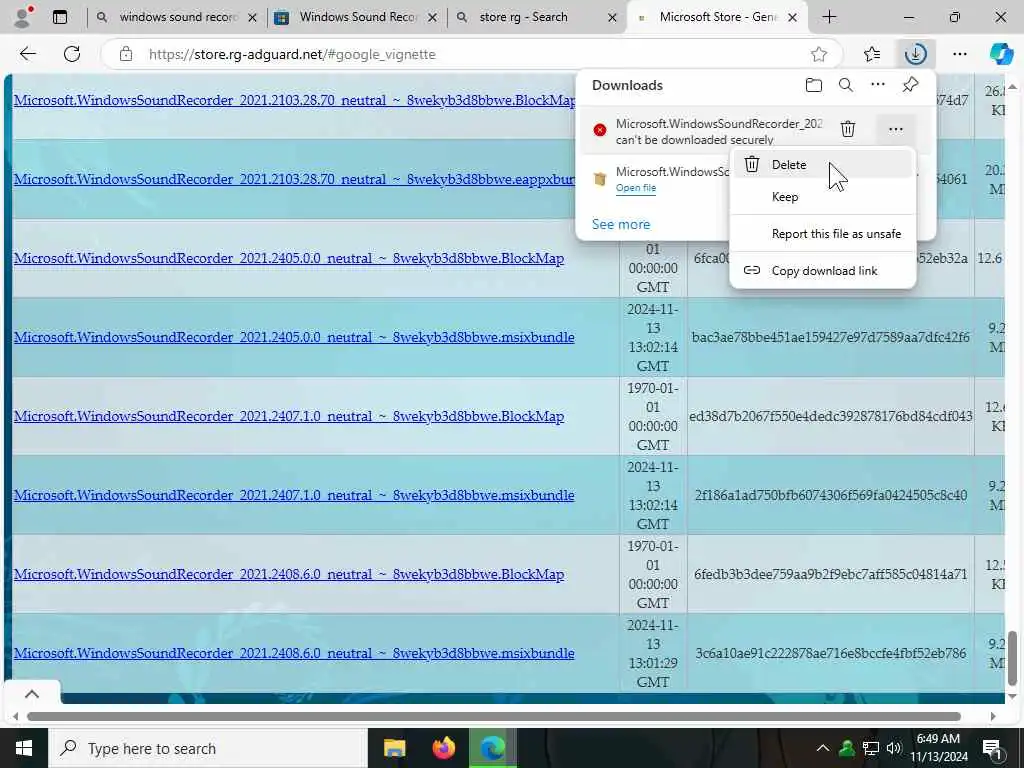Add page to favorites star icon
The image size is (1024, 768).
pyautogui.click(x=819, y=54)
